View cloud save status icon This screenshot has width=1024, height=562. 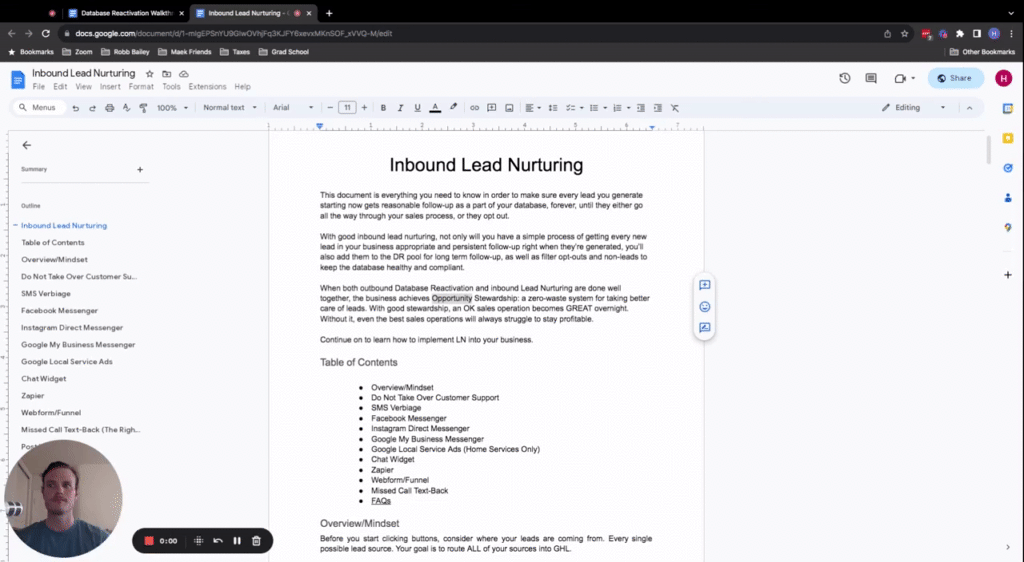(x=184, y=74)
